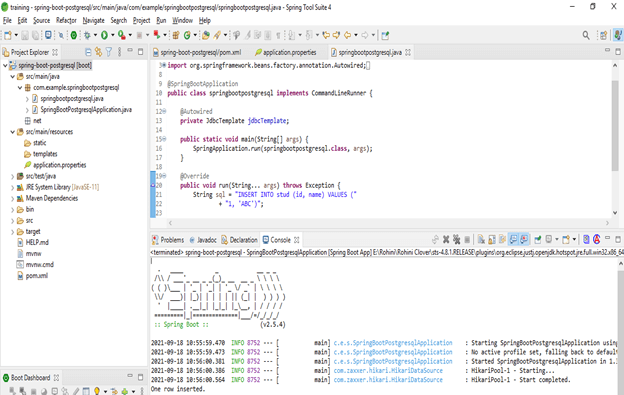Open Project Explorer view menu dots
This screenshot has width=624, height=395.
[x=119, y=52]
